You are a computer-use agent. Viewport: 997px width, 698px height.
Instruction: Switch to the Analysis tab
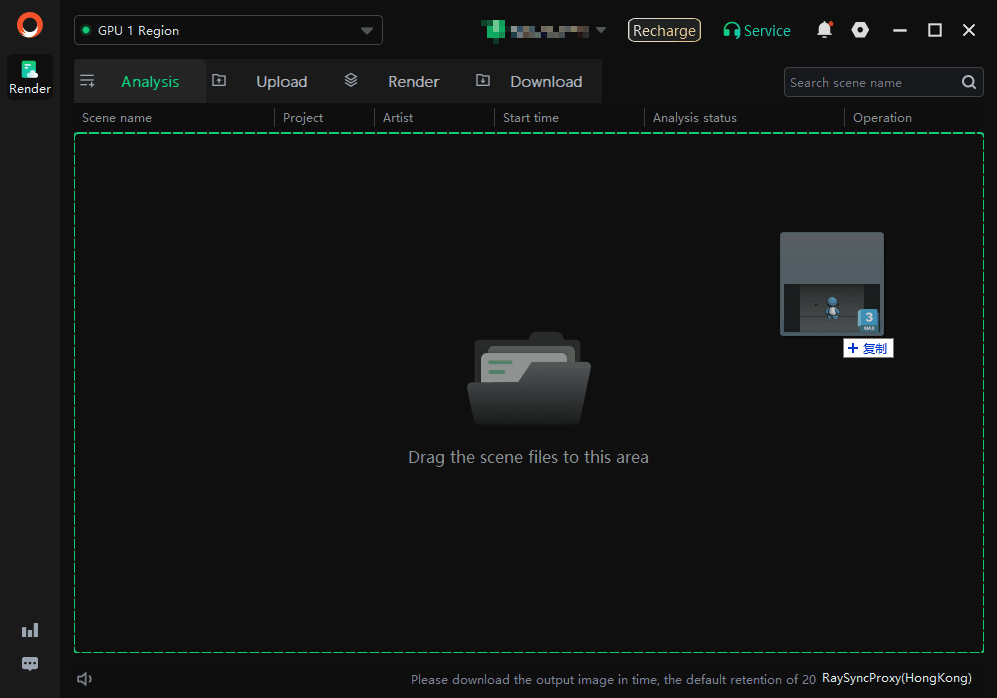(x=149, y=82)
